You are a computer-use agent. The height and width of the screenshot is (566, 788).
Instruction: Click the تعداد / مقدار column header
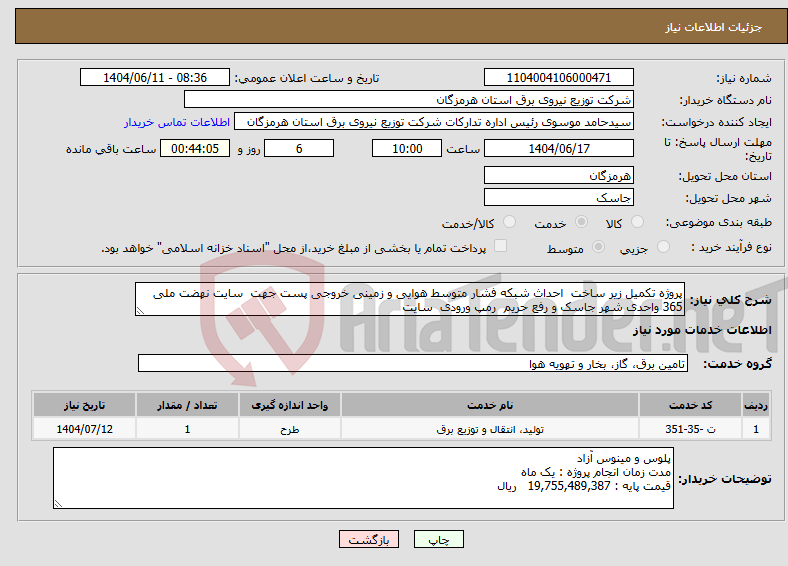click(187, 405)
